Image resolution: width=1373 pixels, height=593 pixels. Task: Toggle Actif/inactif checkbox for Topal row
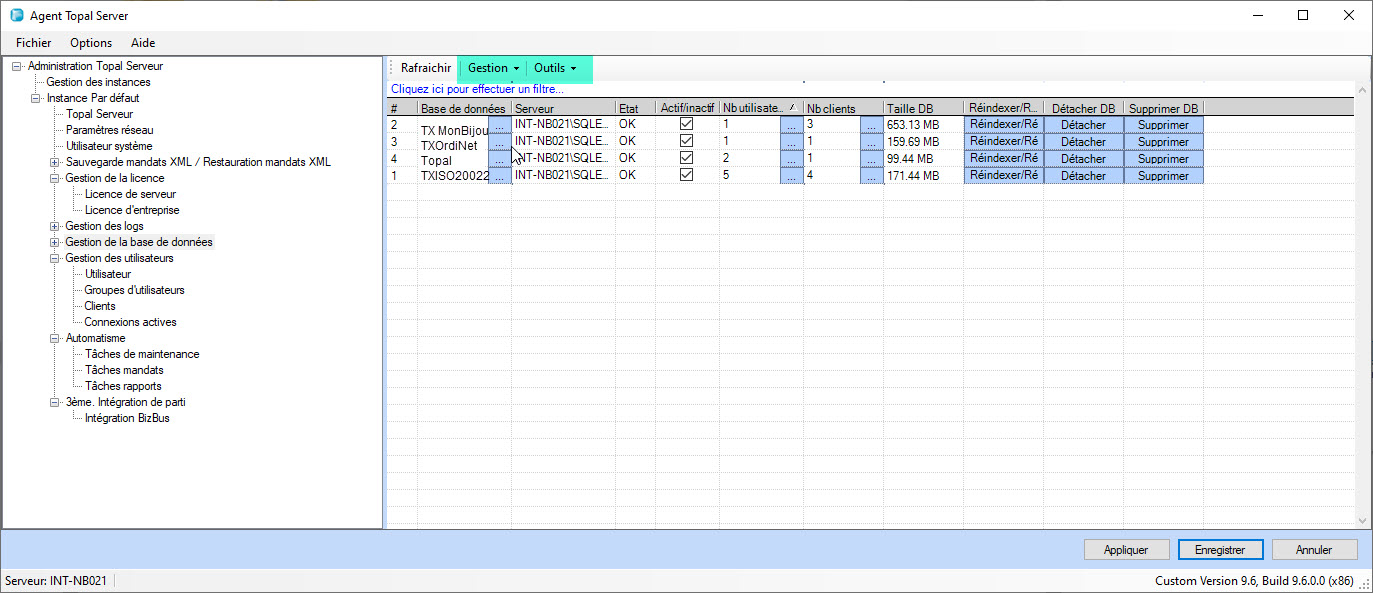(686, 158)
